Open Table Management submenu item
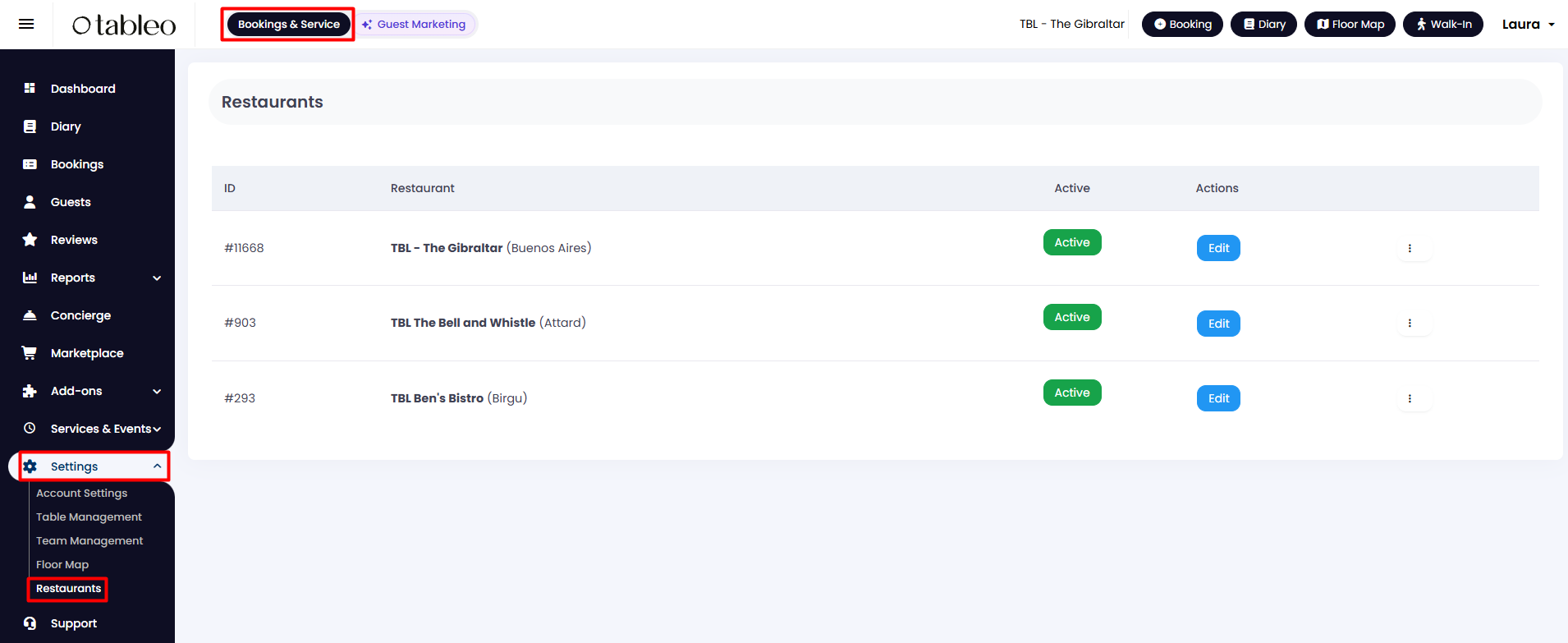This screenshot has height=643, width=1568. tap(89, 517)
